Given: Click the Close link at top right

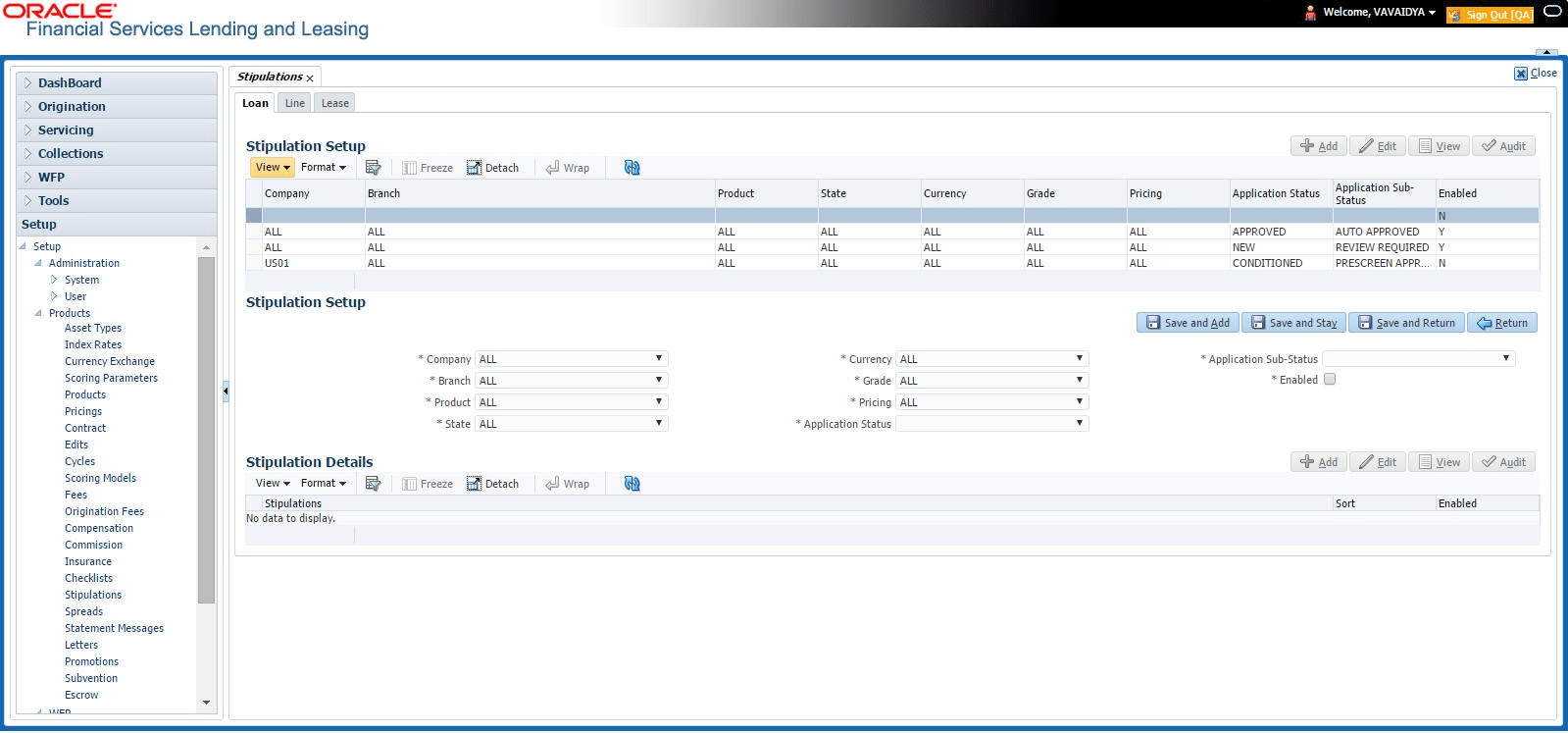Looking at the screenshot, I should (x=1536, y=74).
